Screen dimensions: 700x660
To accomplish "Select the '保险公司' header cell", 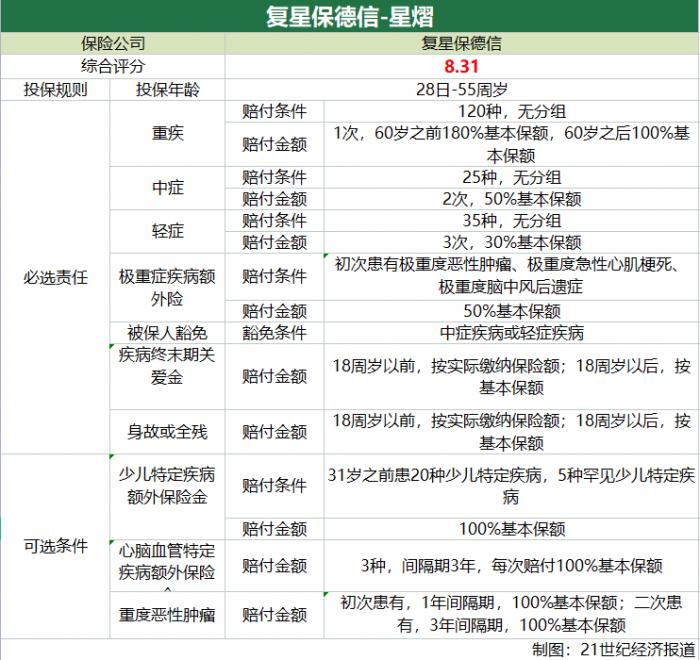I will point(113,44).
